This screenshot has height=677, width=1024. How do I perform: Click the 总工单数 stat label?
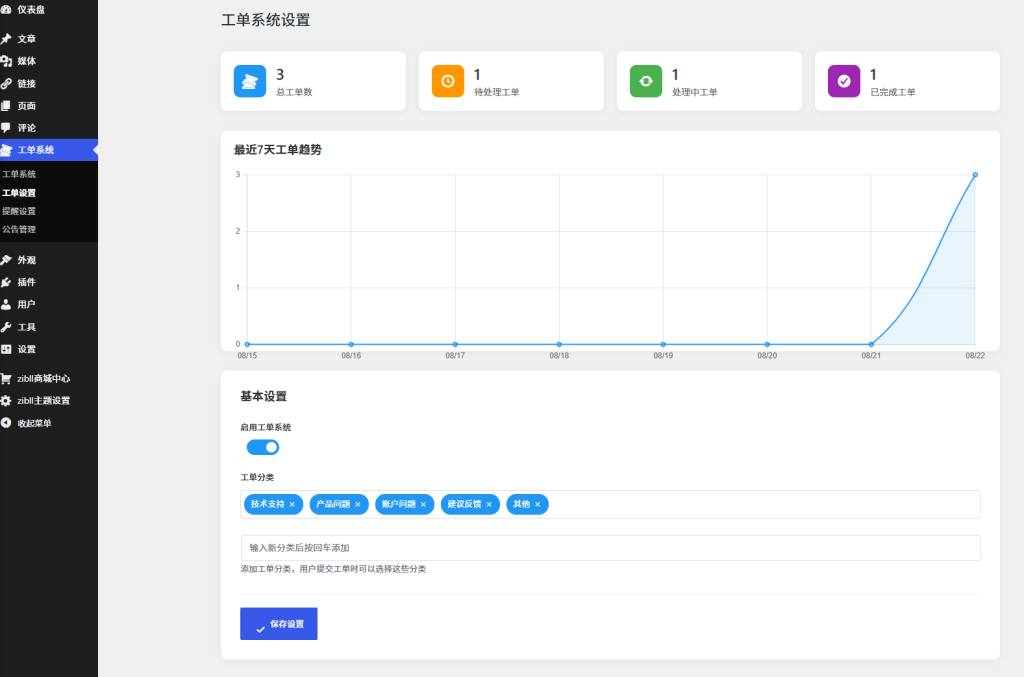click(x=294, y=92)
